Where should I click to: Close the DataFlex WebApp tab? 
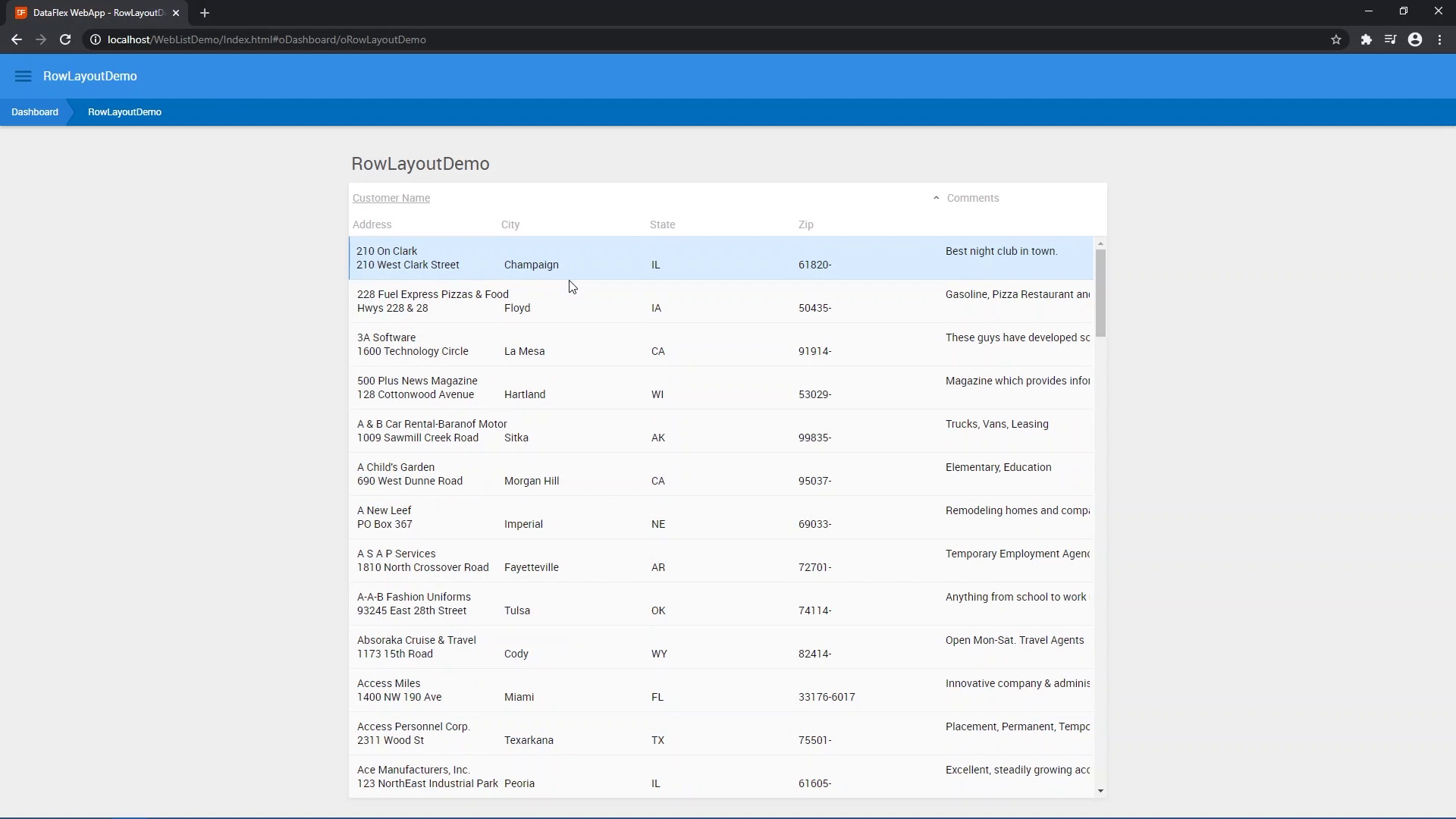176,13
